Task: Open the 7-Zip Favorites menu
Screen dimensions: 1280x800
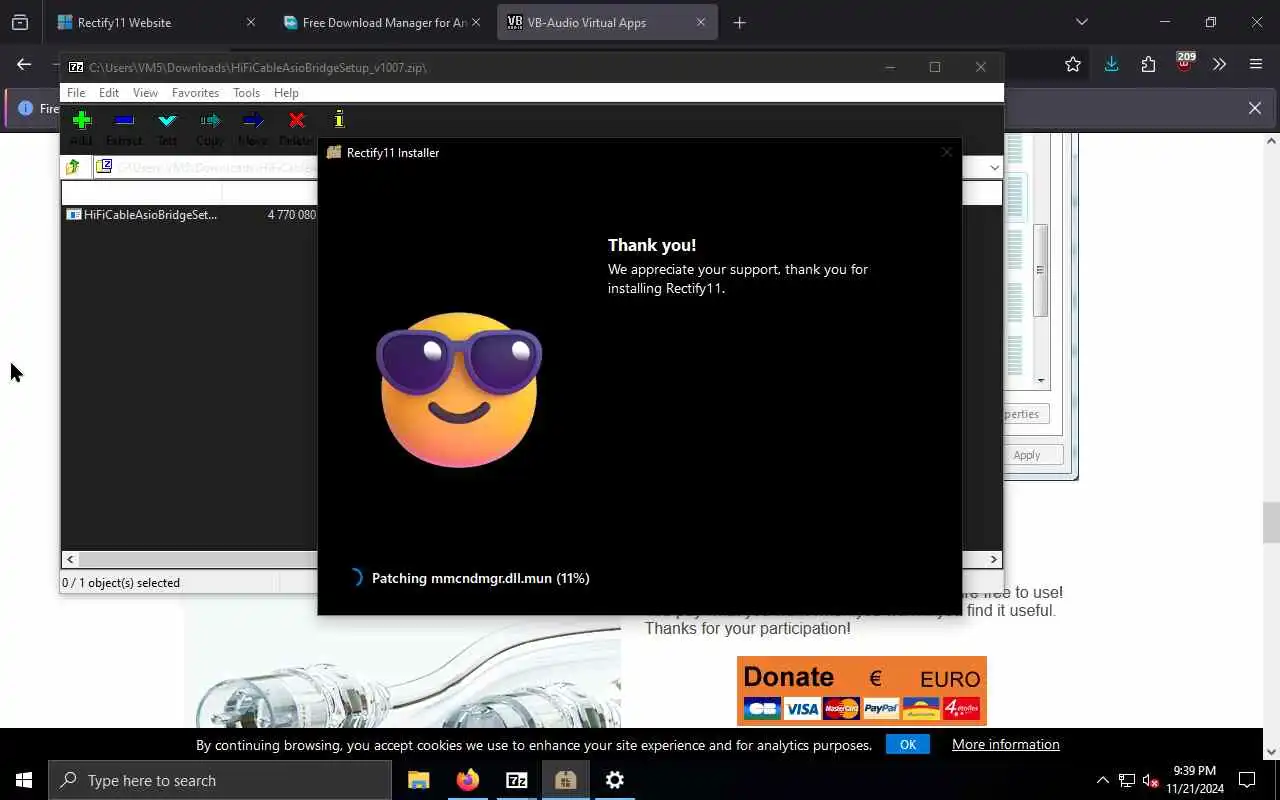Action: tap(195, 93)
